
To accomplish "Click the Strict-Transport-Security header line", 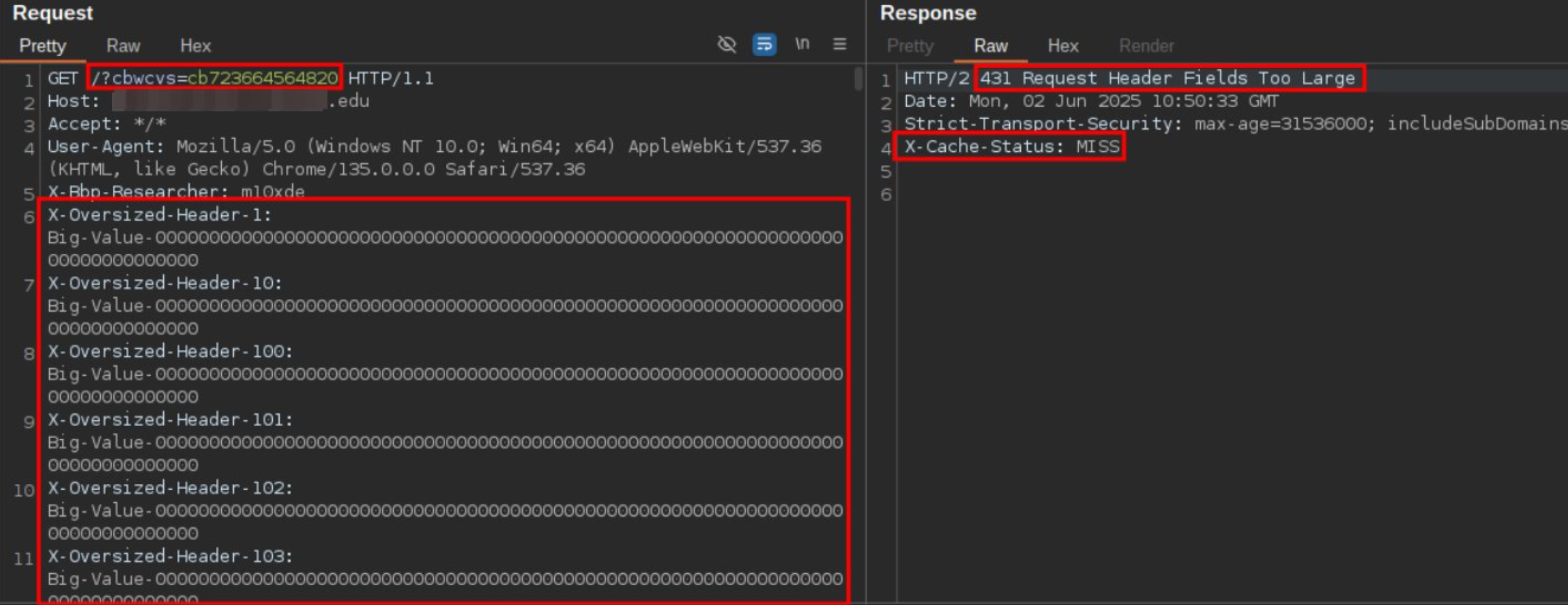I will coord(1236,123).
